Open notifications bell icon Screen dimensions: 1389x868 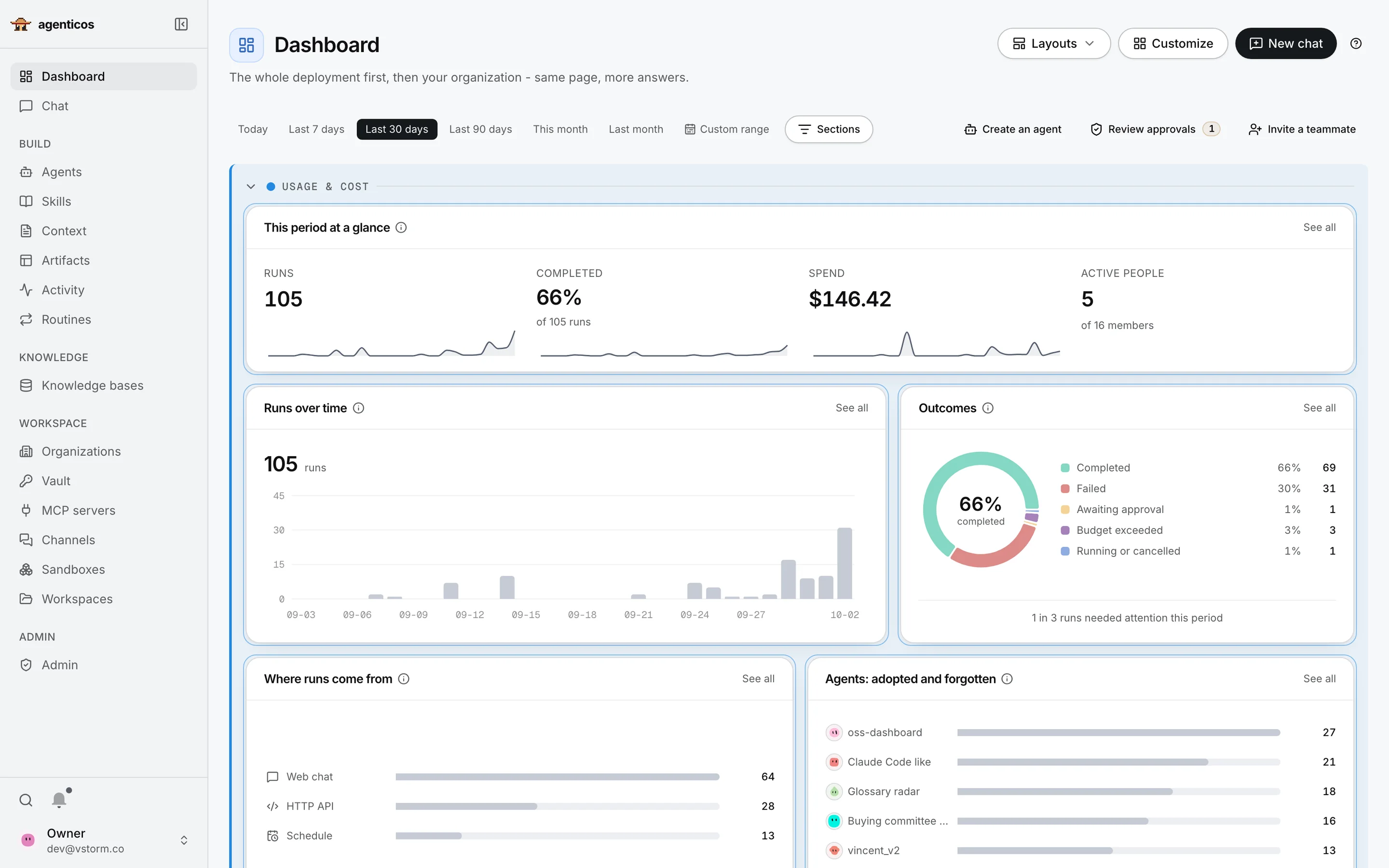tap(59, 800)
